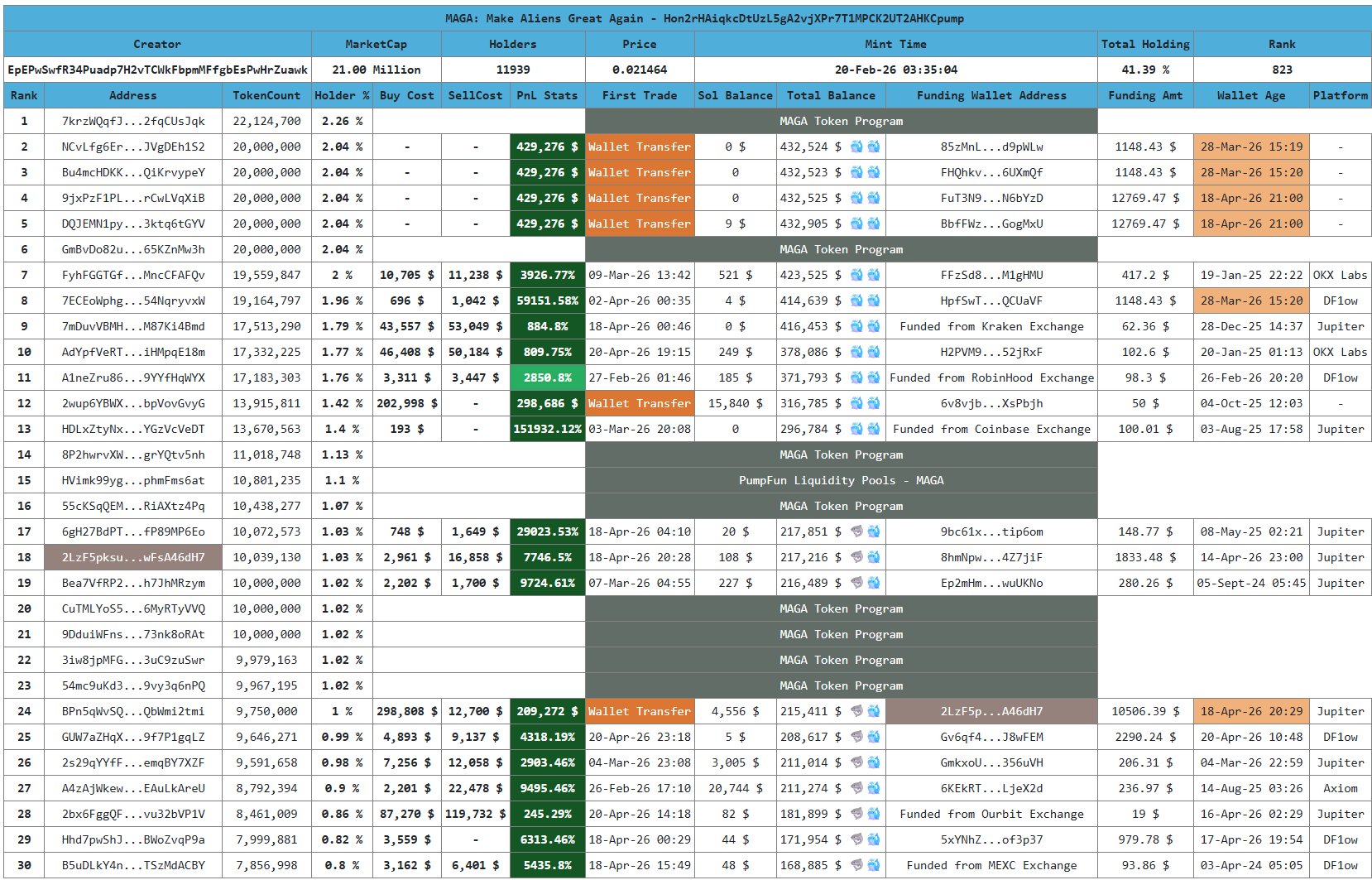
Task: Click the PnL Stats column header
Action: 547,95
